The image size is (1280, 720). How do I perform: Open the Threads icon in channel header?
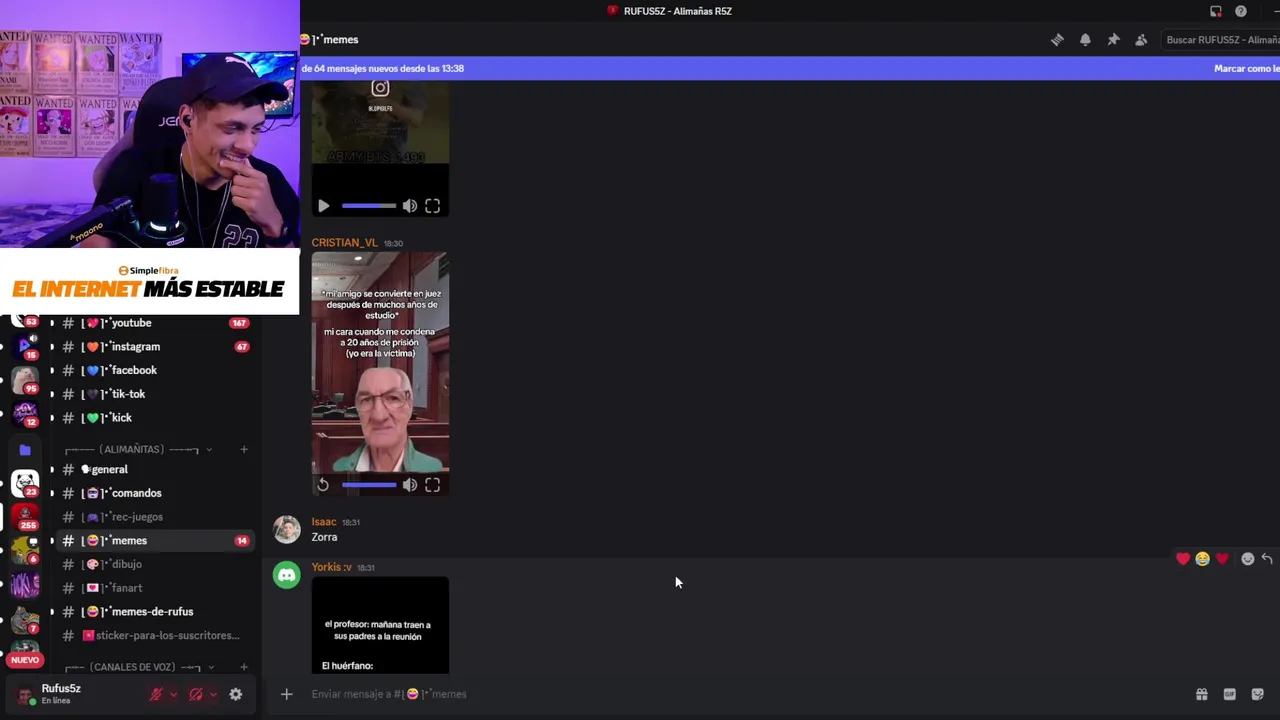1057,40
